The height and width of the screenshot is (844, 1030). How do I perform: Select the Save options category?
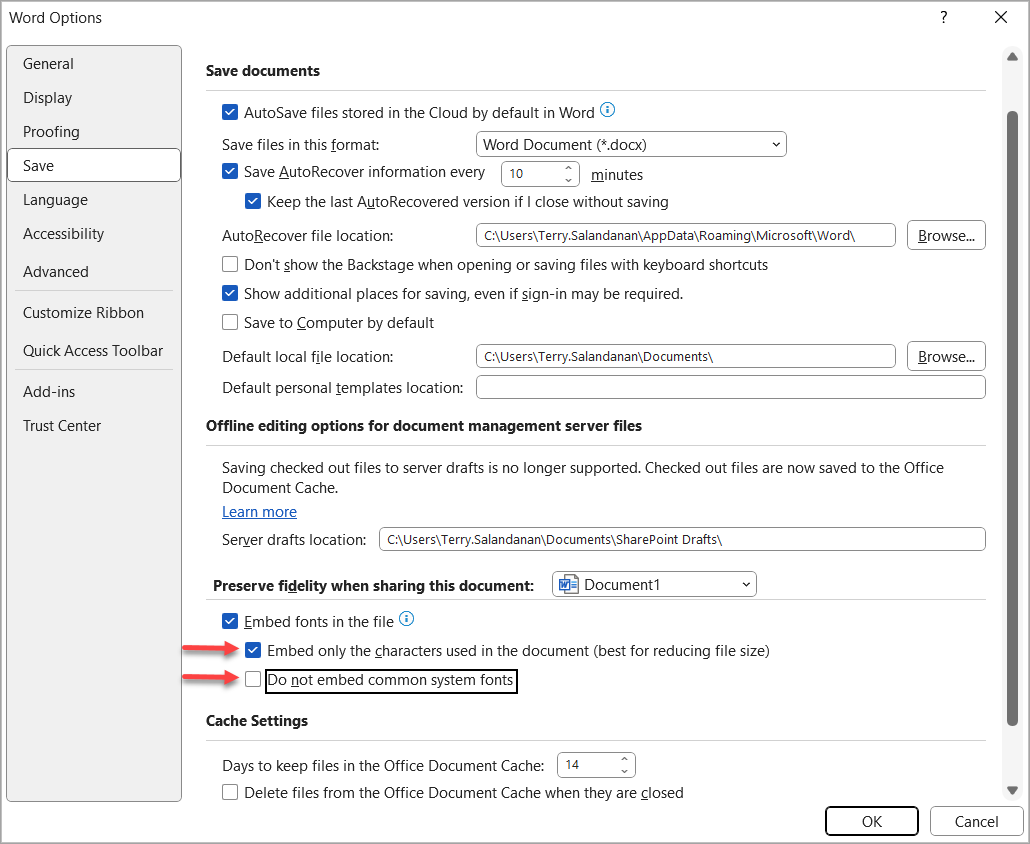click(94, 166)
